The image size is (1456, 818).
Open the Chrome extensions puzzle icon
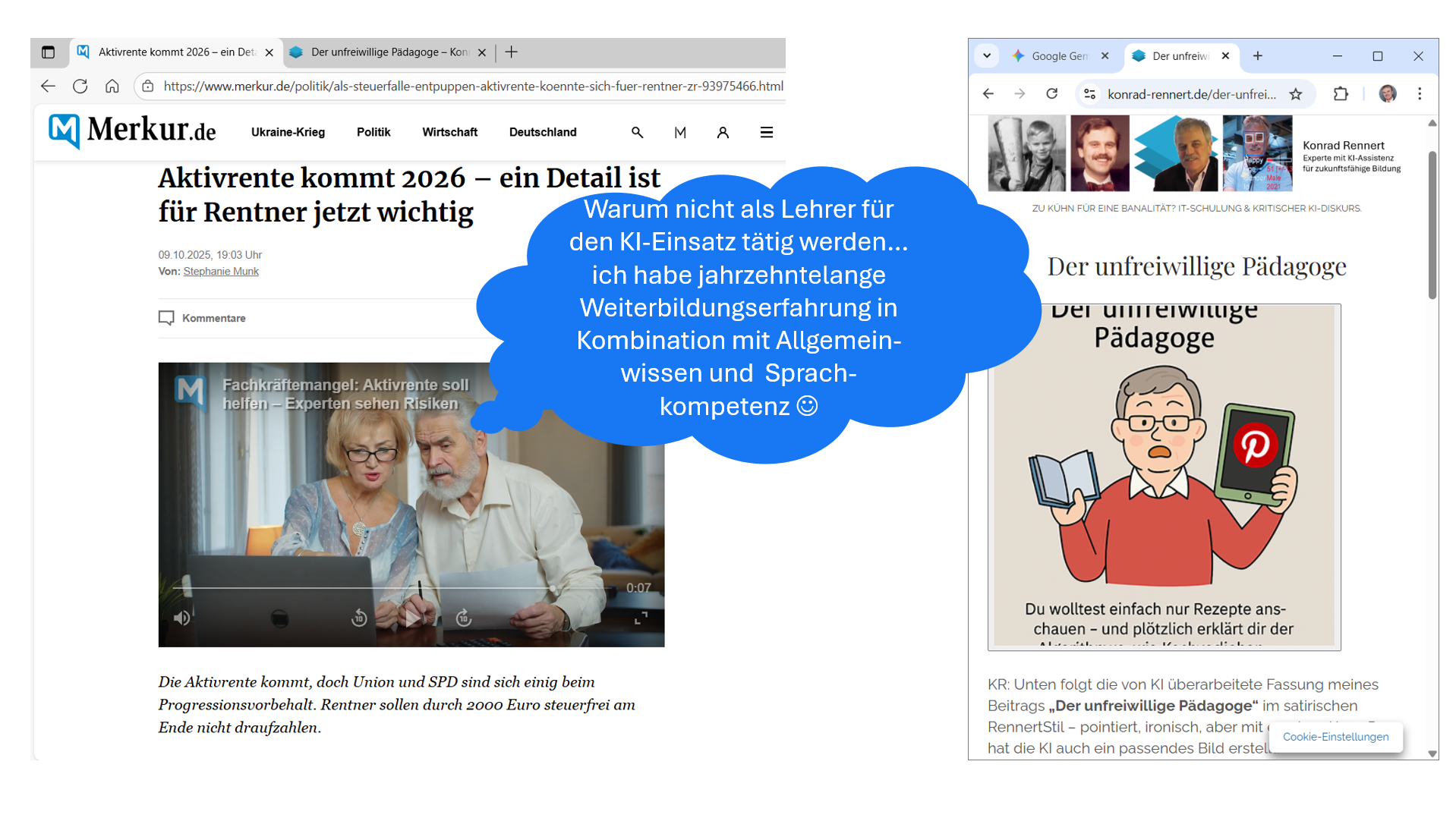1341,94
